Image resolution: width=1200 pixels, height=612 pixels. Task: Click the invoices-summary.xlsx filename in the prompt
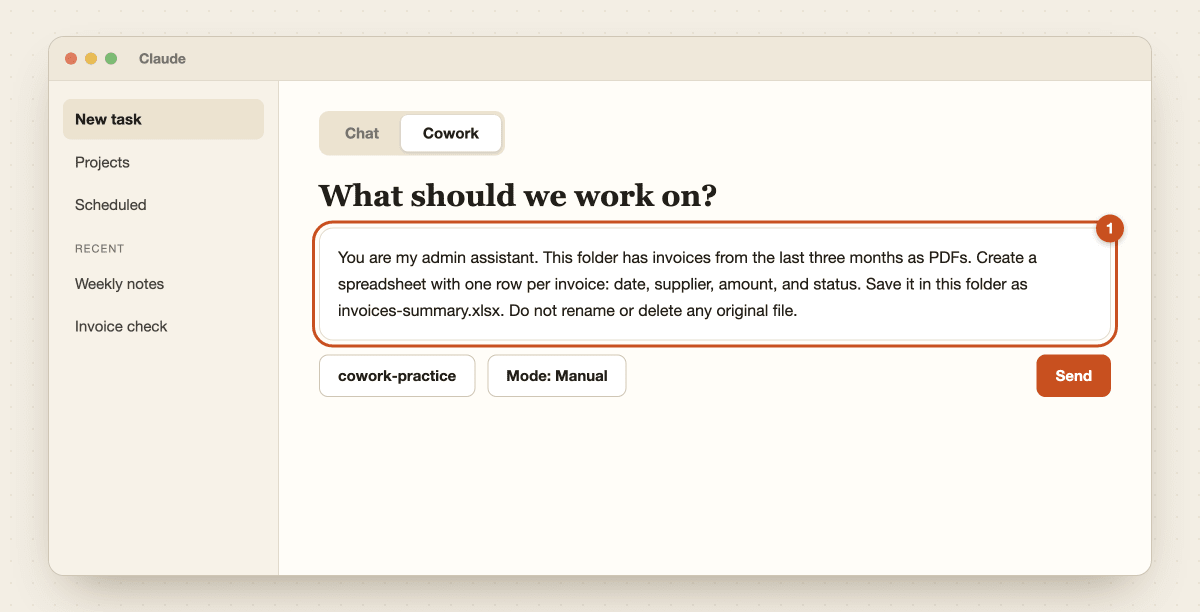(421, 310)
